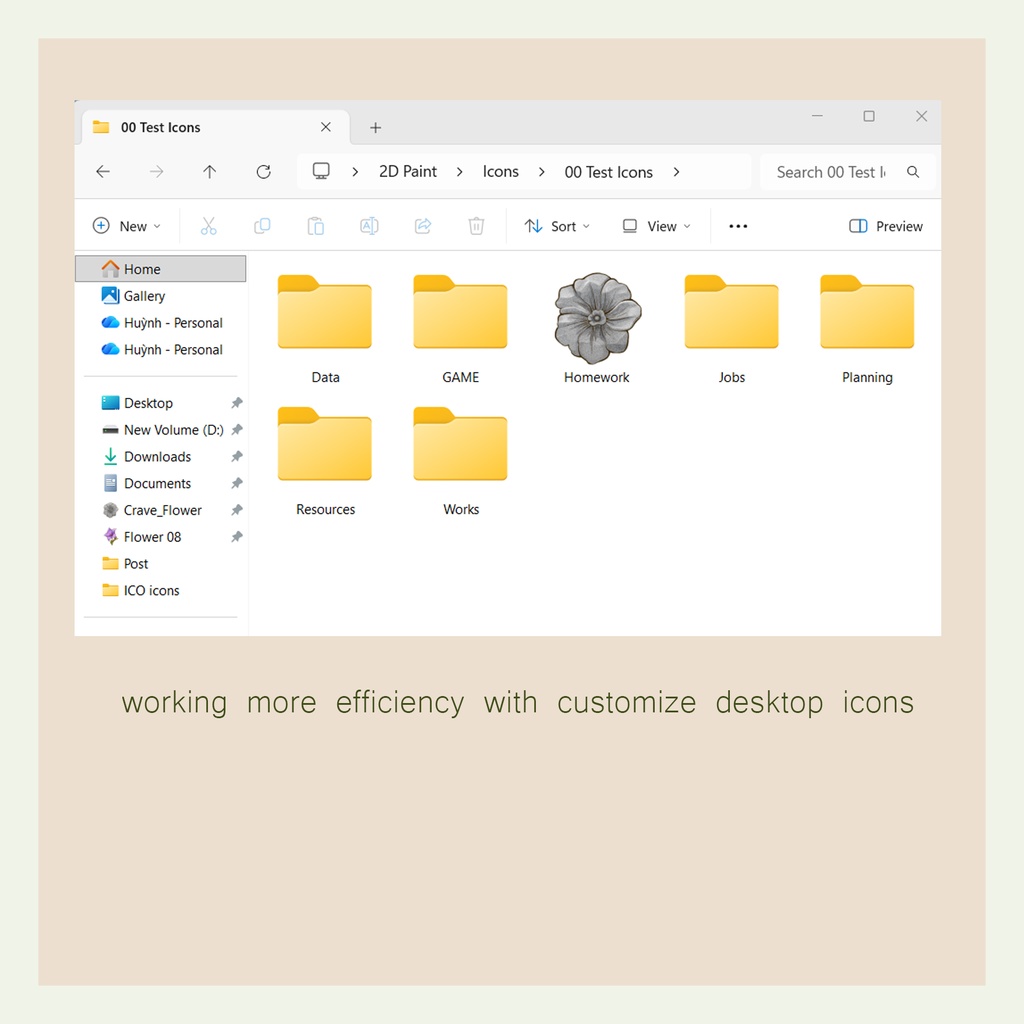Click the Copy icon
1024x1024 pixels.
[262, 226]
